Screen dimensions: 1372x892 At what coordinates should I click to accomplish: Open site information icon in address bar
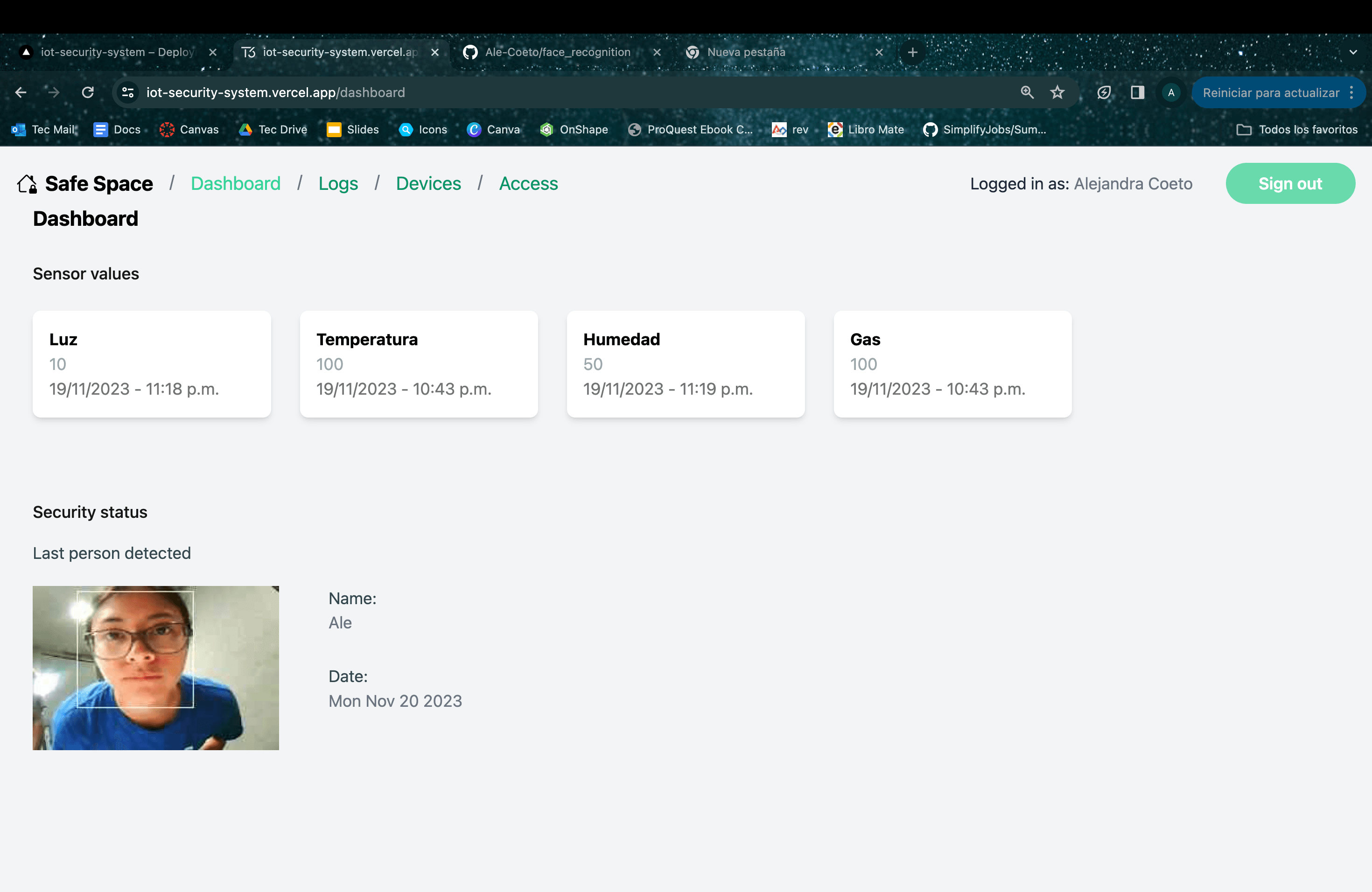click(x=128, y=92)
